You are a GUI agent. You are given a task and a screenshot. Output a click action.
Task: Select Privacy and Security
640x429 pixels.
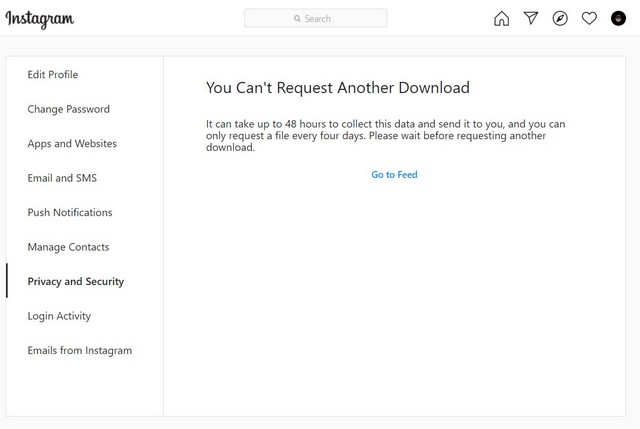click(x=76, y=281)
